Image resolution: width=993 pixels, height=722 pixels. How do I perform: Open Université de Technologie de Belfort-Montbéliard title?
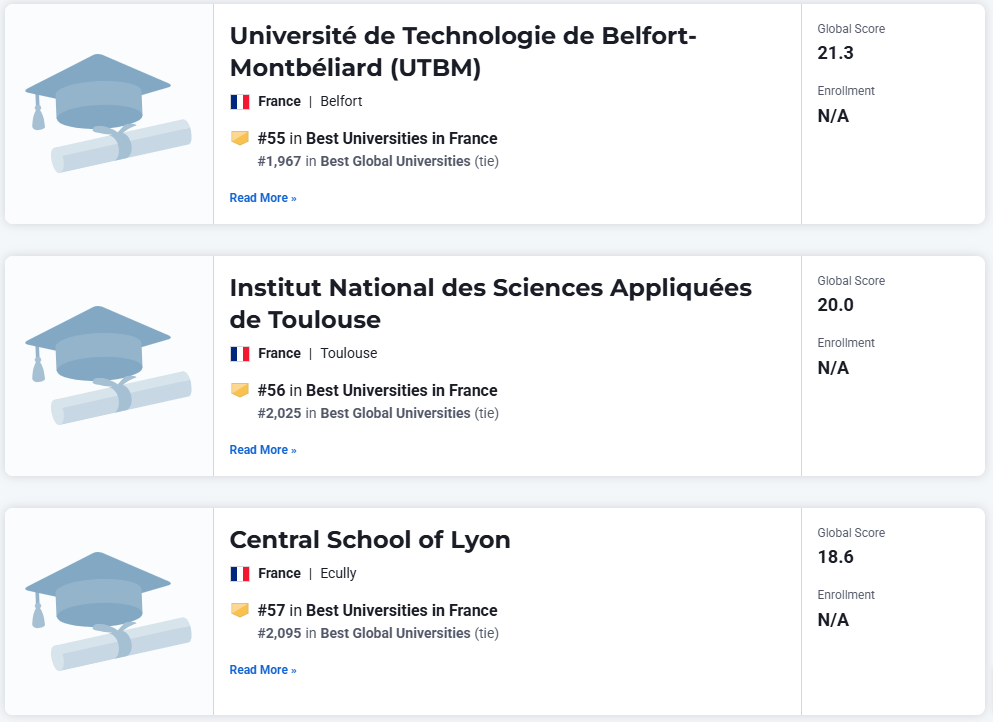point(463,52)
